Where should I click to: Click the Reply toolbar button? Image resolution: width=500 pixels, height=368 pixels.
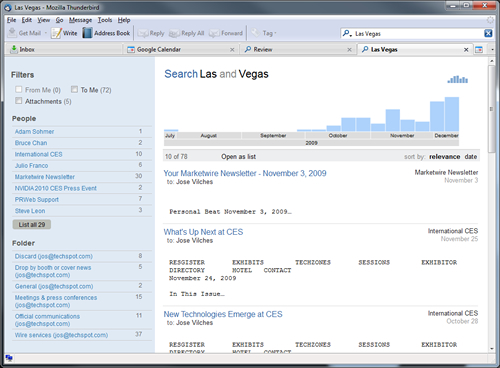point(151,33)
